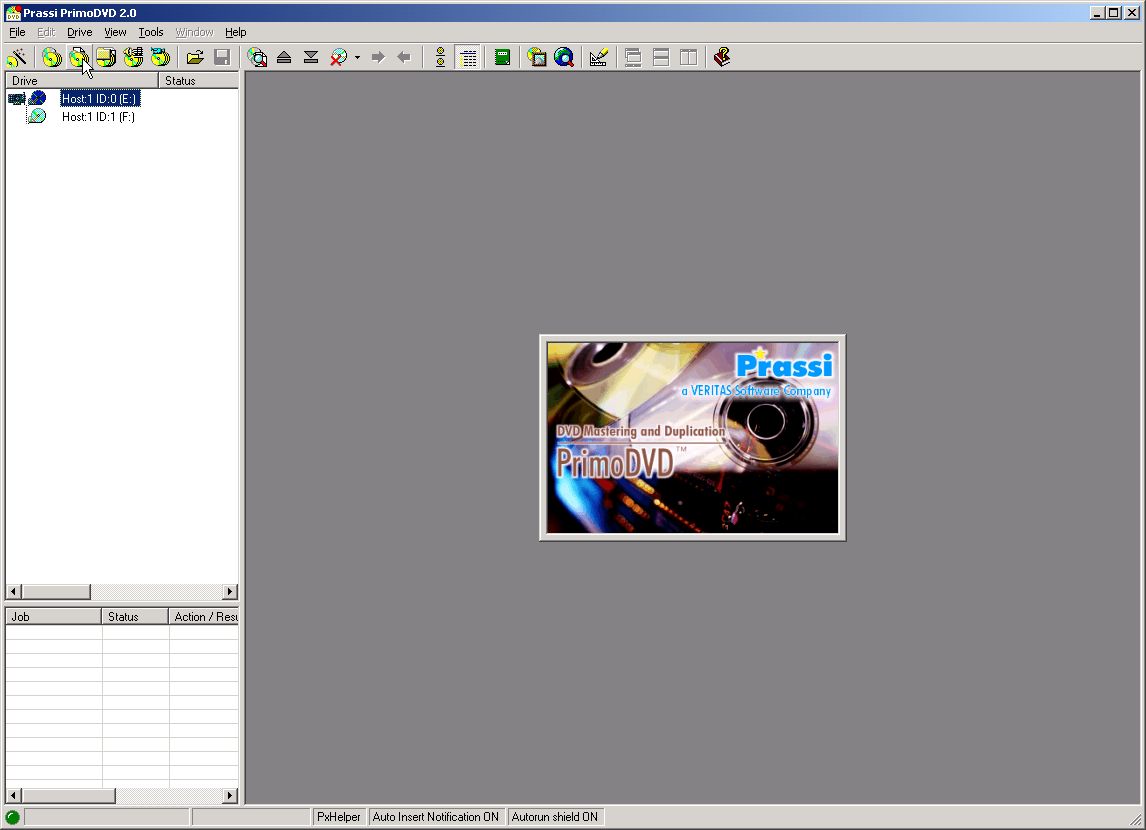Click the Prassi PrimoDVD title bar icon

(13, 12)
